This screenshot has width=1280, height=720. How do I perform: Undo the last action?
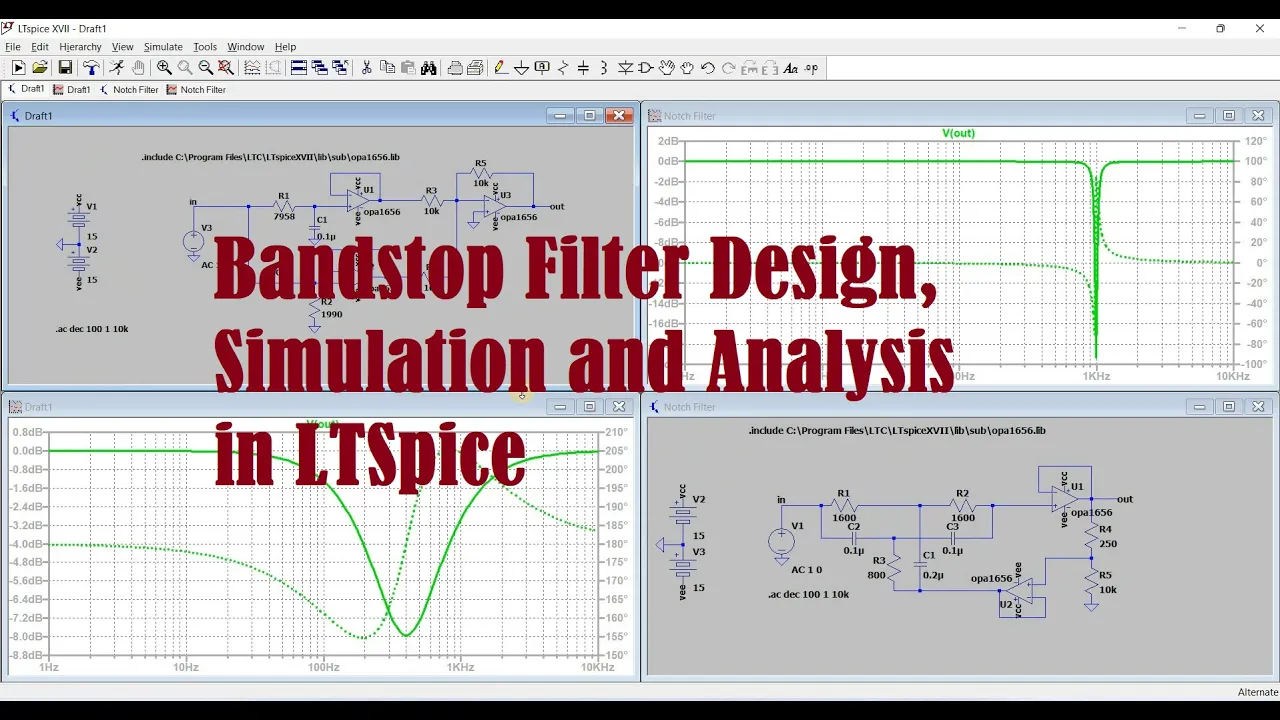[708, 68]
